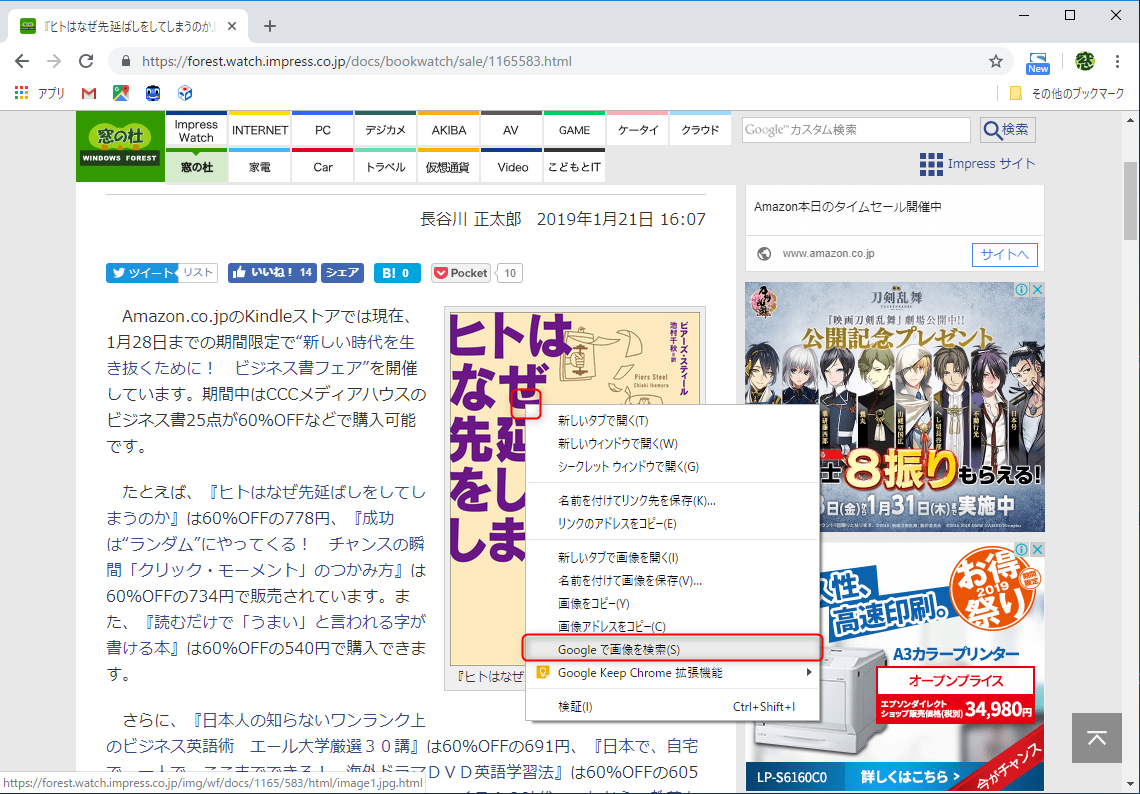Click the 窓の杜 logo in the header
This screenshot has height=794, width=1140.
[x=120, y=146]
